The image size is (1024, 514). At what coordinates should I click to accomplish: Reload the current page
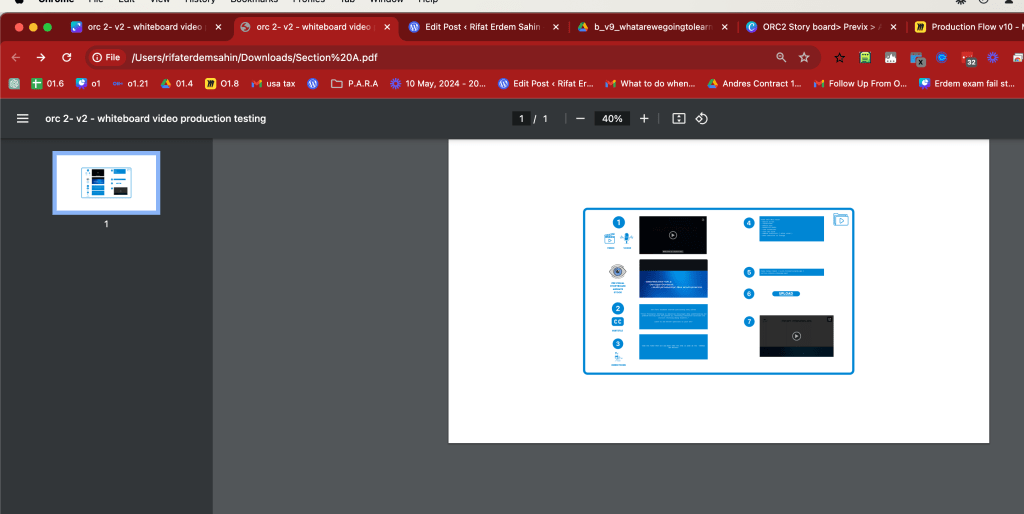(67, 57)
